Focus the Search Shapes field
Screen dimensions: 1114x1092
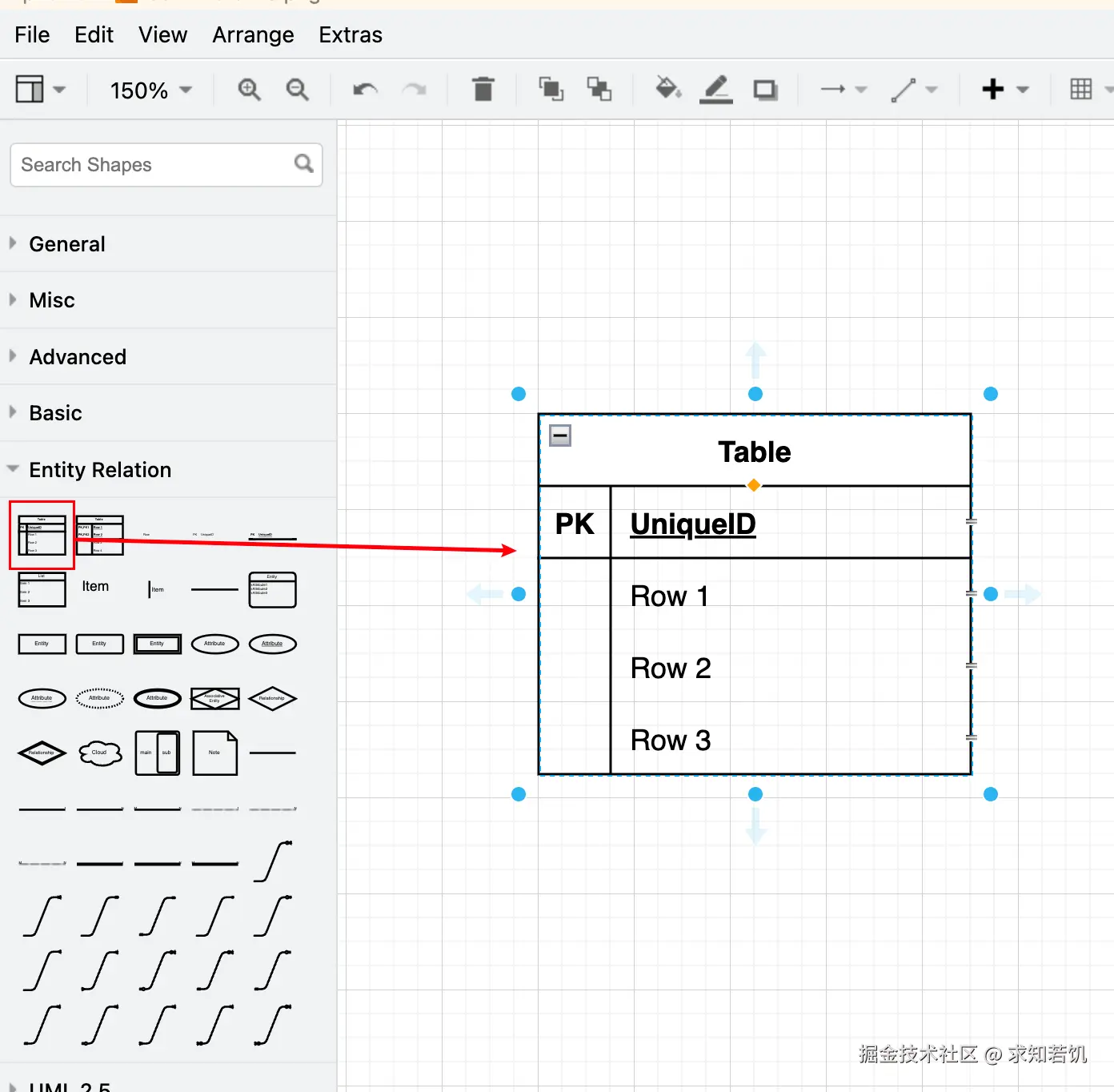tap(166, 165)
